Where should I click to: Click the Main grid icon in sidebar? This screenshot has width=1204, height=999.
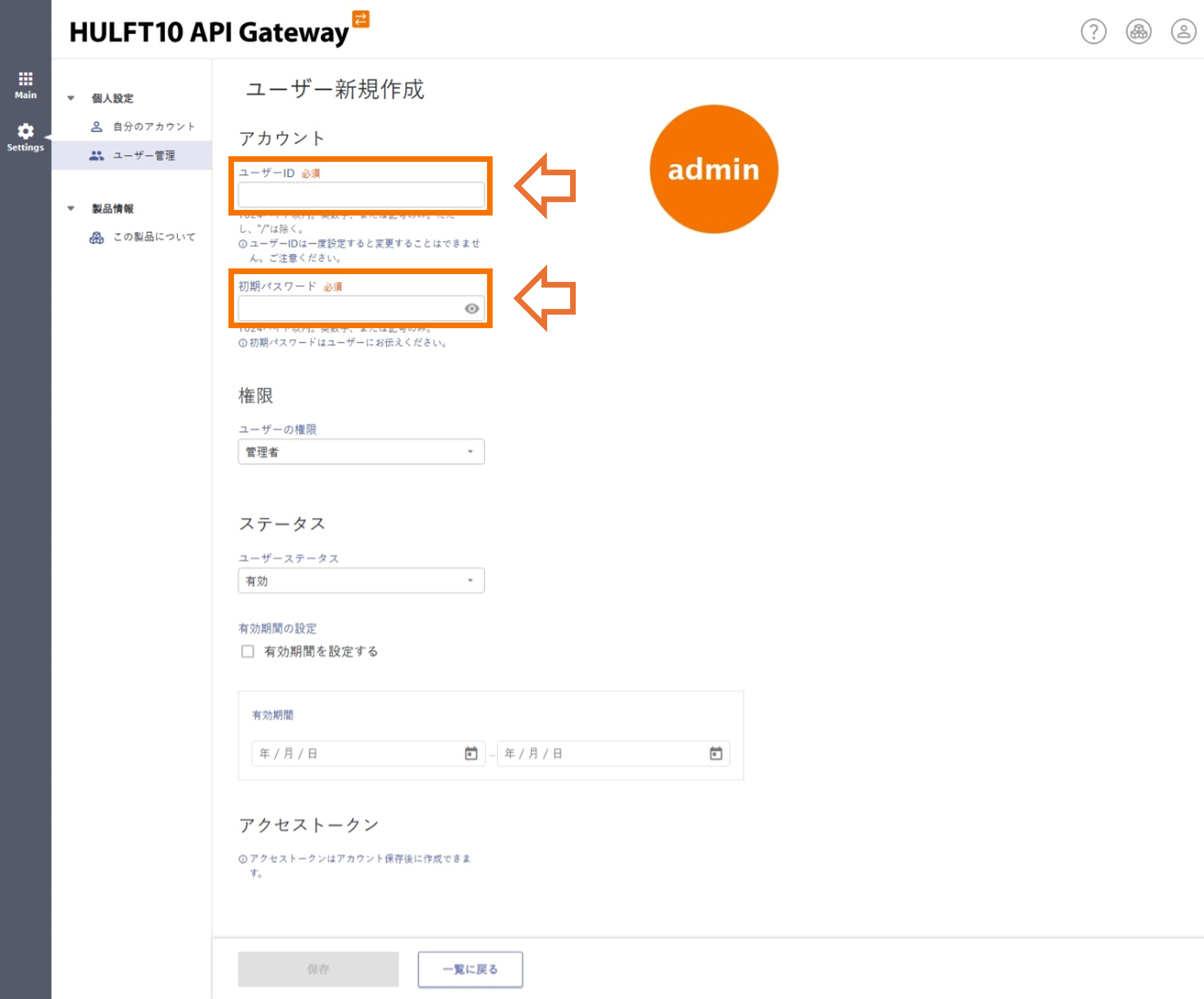coord(25,79)
